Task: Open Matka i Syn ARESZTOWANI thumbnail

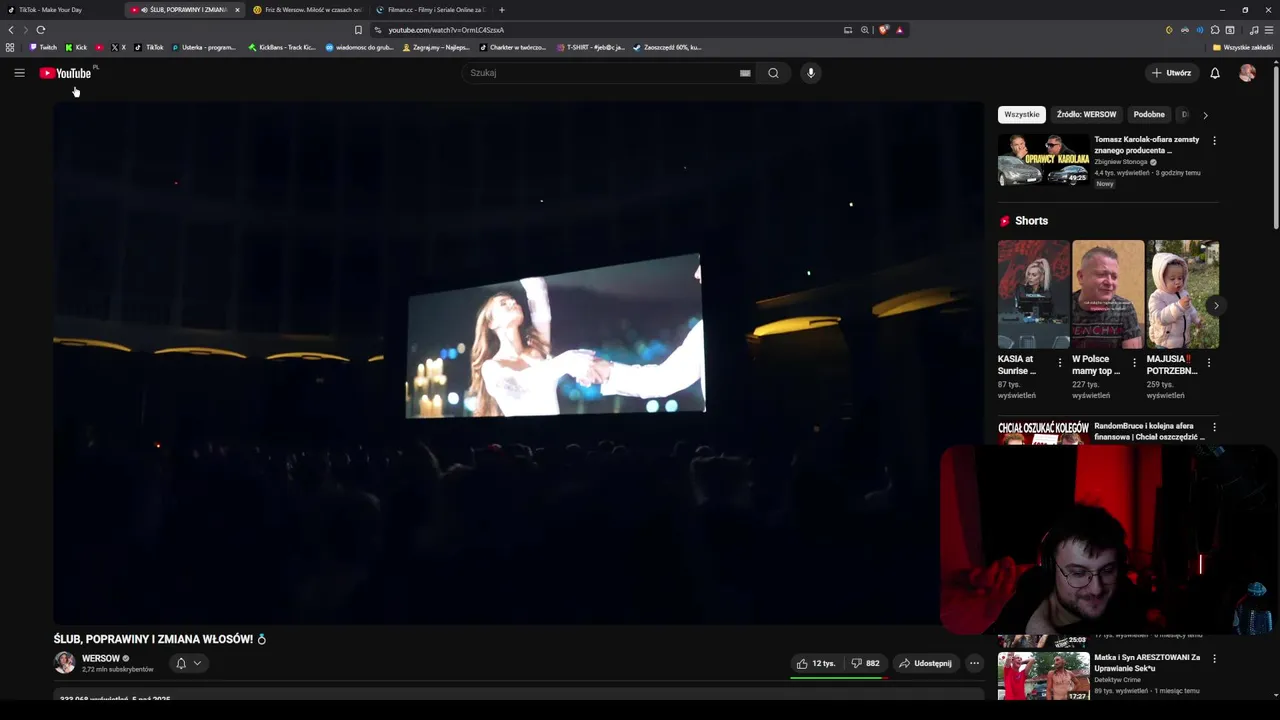Action: [1043, 676]
